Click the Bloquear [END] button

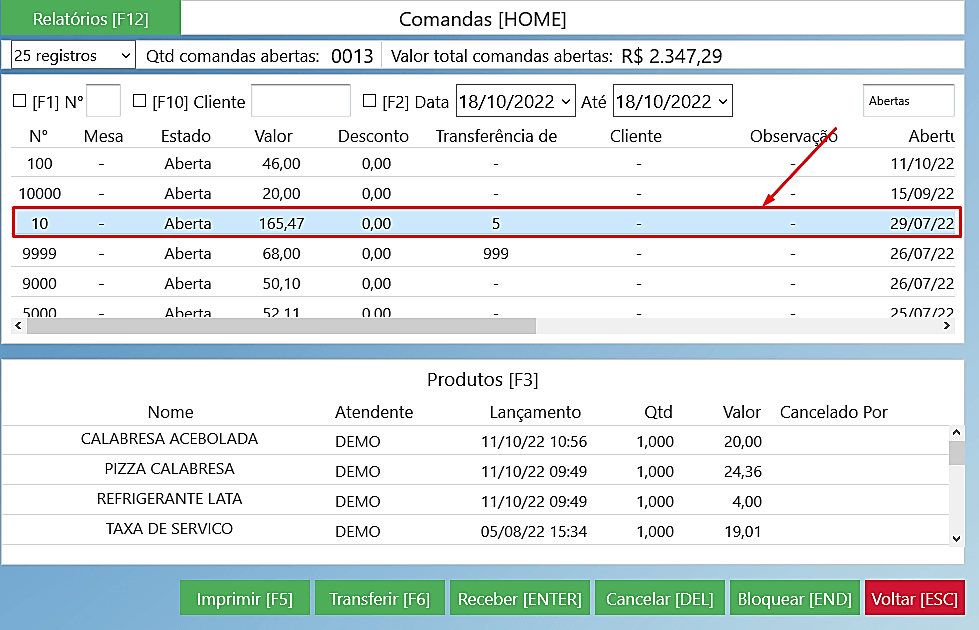(x=794, y=599)
